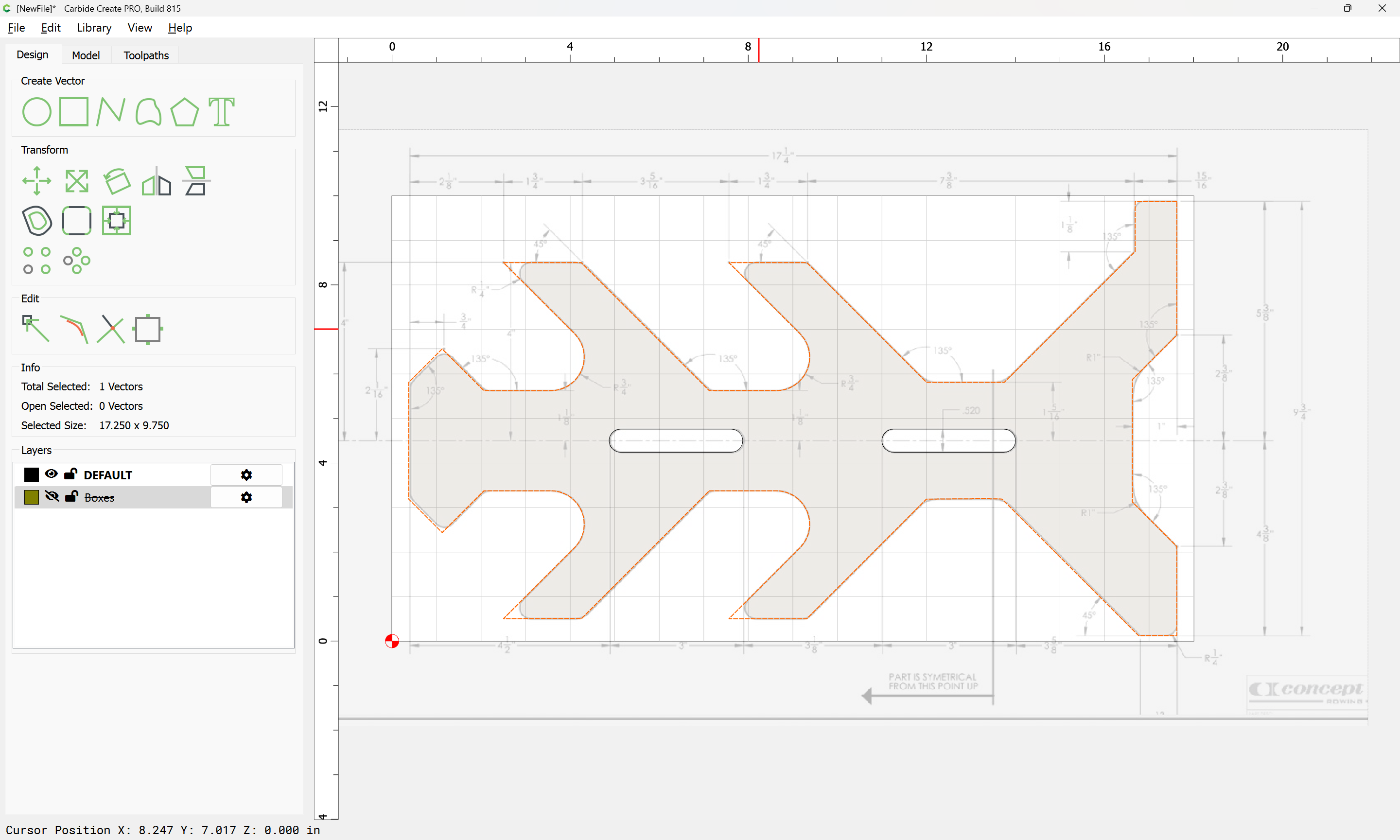This screenshot has height=840, width=1400.
Task: Activate the Mirror transform tool
Action: tap(156, 181)
